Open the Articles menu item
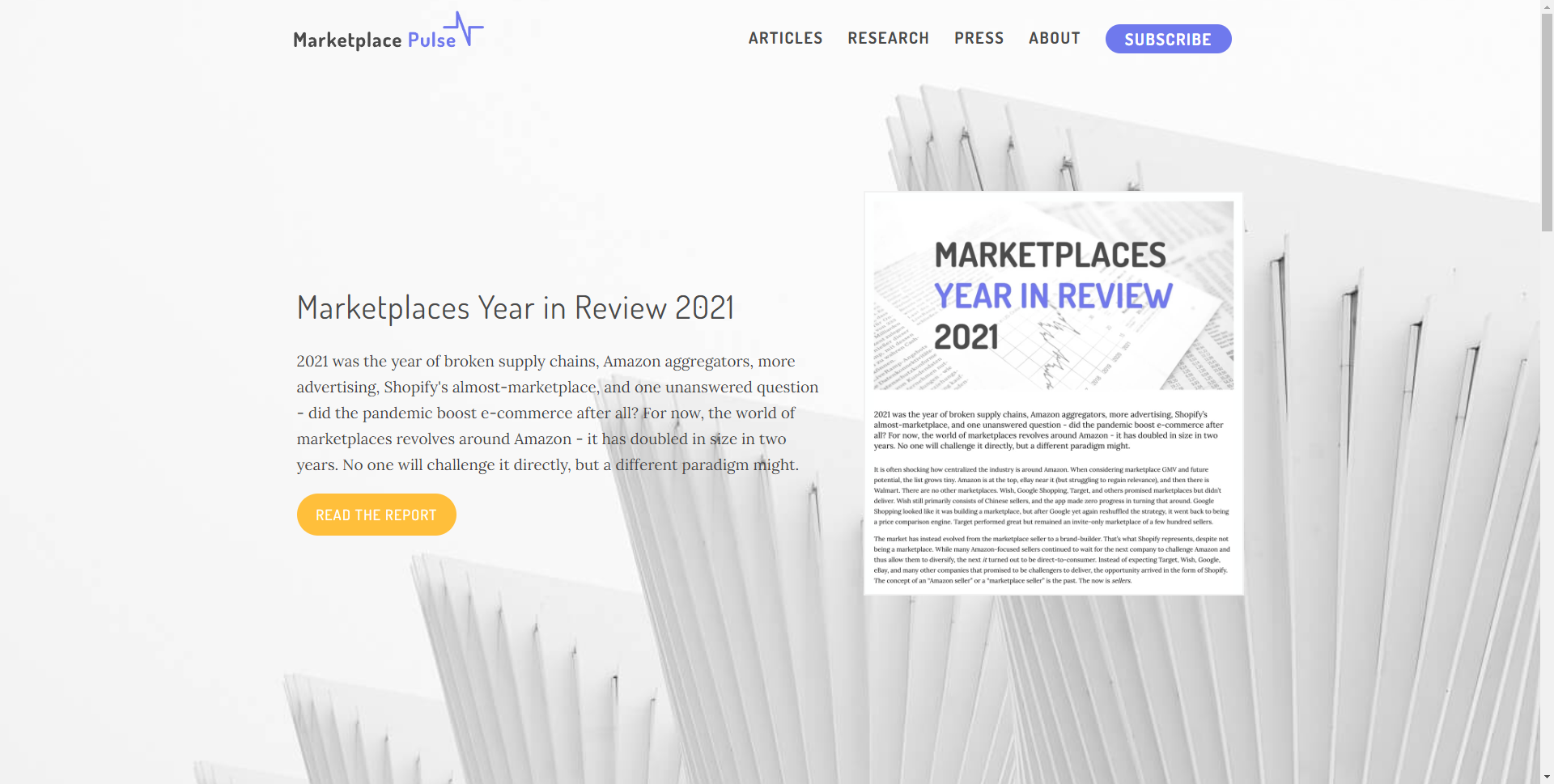The image size is (1554, 784). pyautogui.click(x=785, y=38)
